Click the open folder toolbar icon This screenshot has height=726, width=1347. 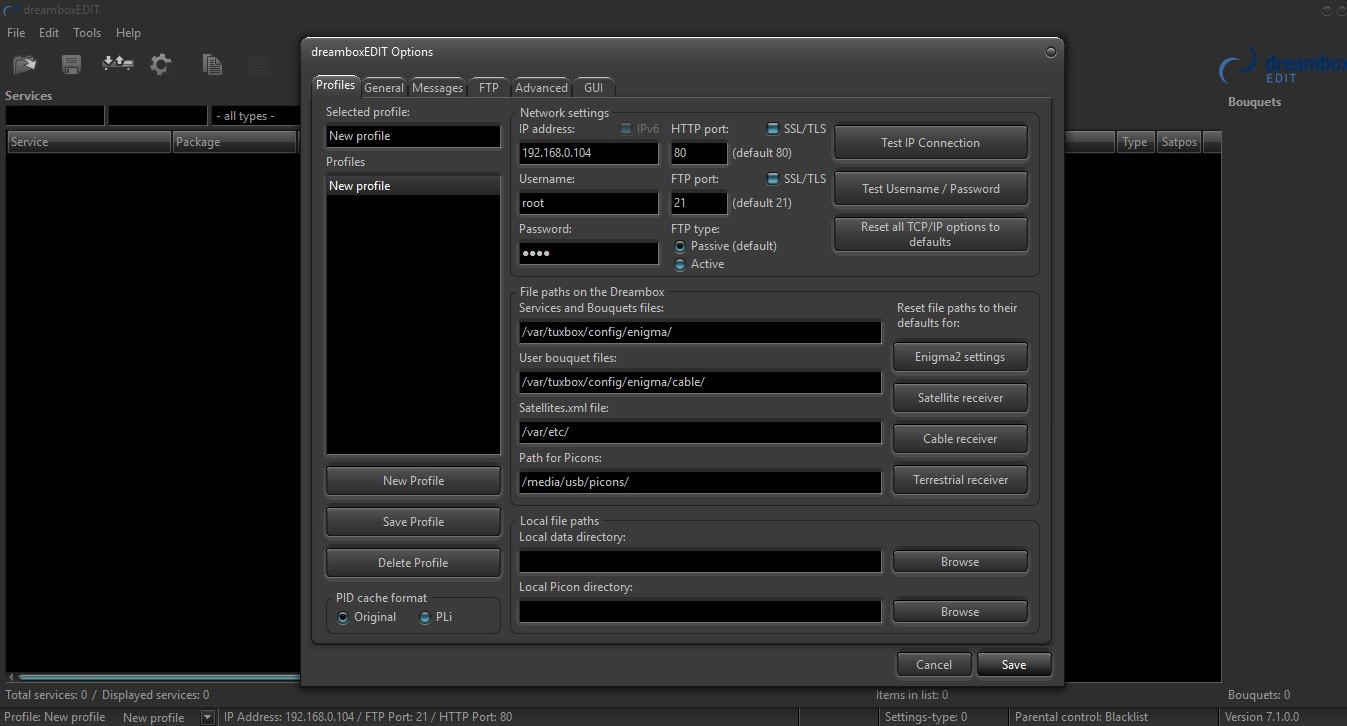24,65
